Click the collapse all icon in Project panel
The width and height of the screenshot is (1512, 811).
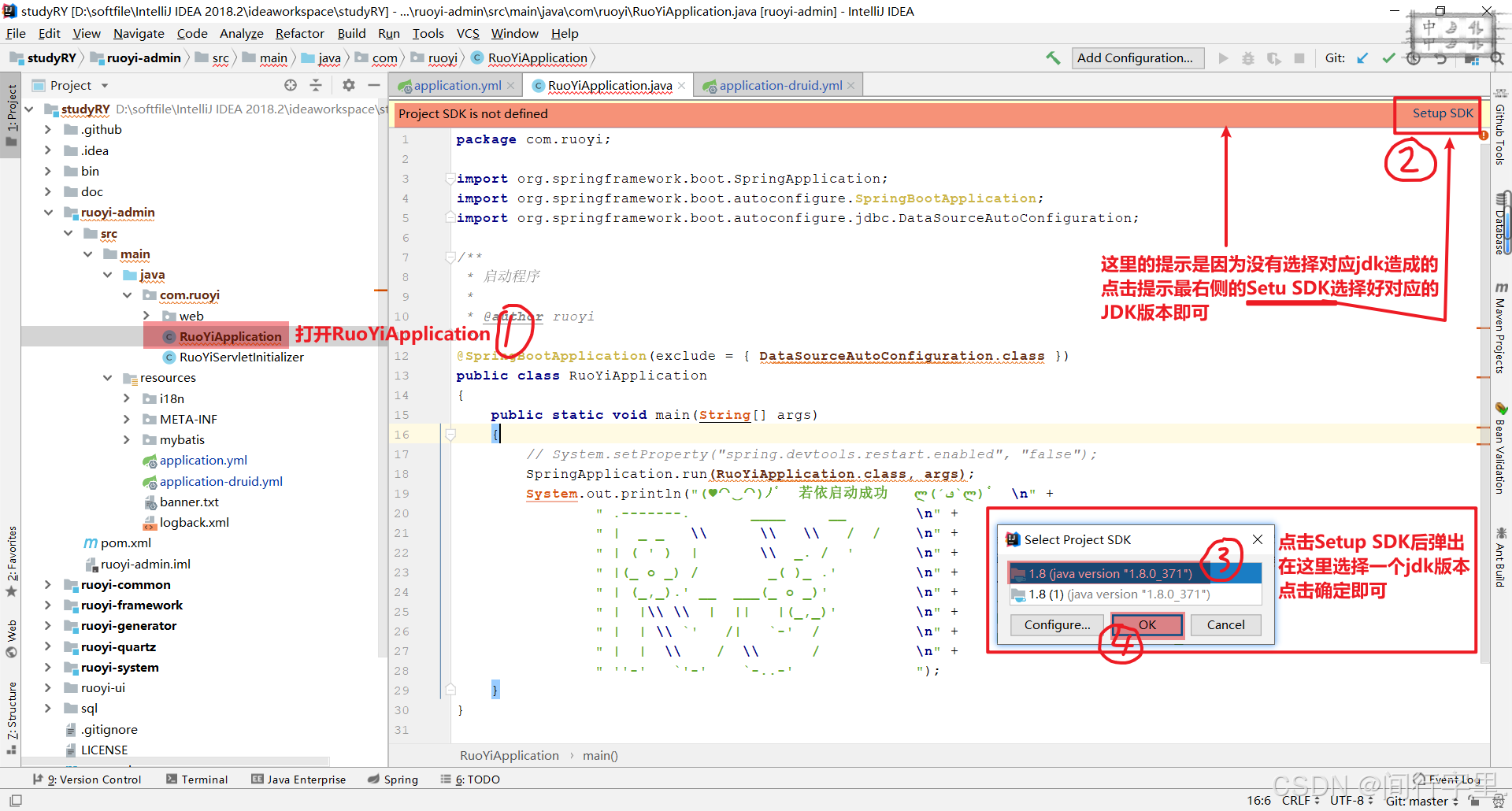(x=316, y=85)
